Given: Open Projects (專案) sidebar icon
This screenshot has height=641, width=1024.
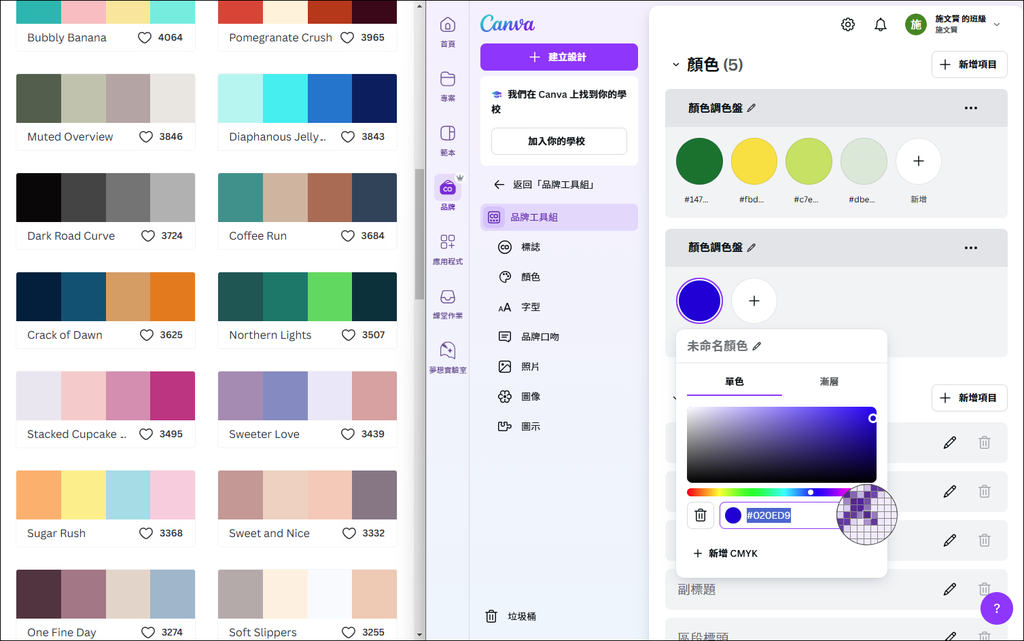Looking at the screenshot, I should point(447,86).
